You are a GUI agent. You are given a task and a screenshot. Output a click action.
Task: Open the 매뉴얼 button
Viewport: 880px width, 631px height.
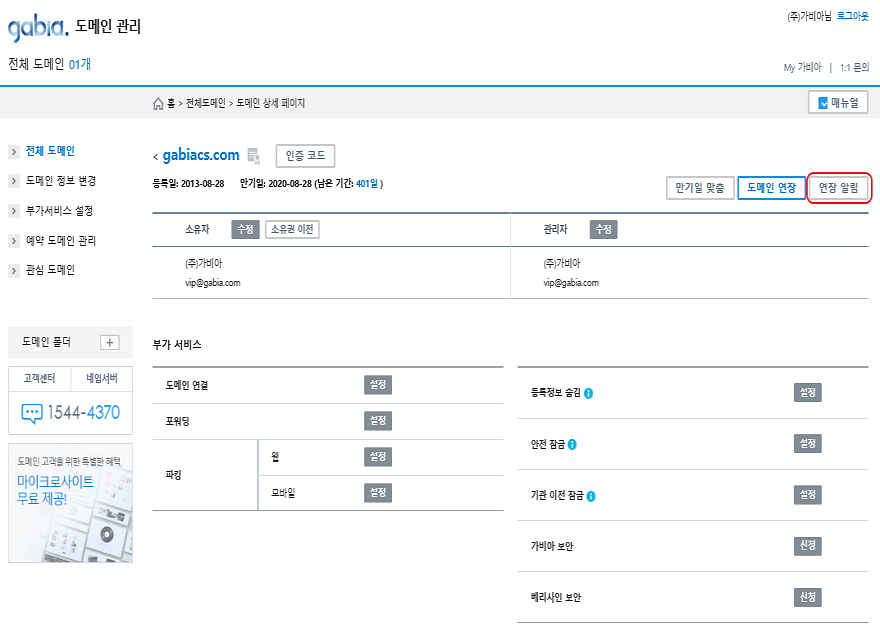click(x=838, y=103)
